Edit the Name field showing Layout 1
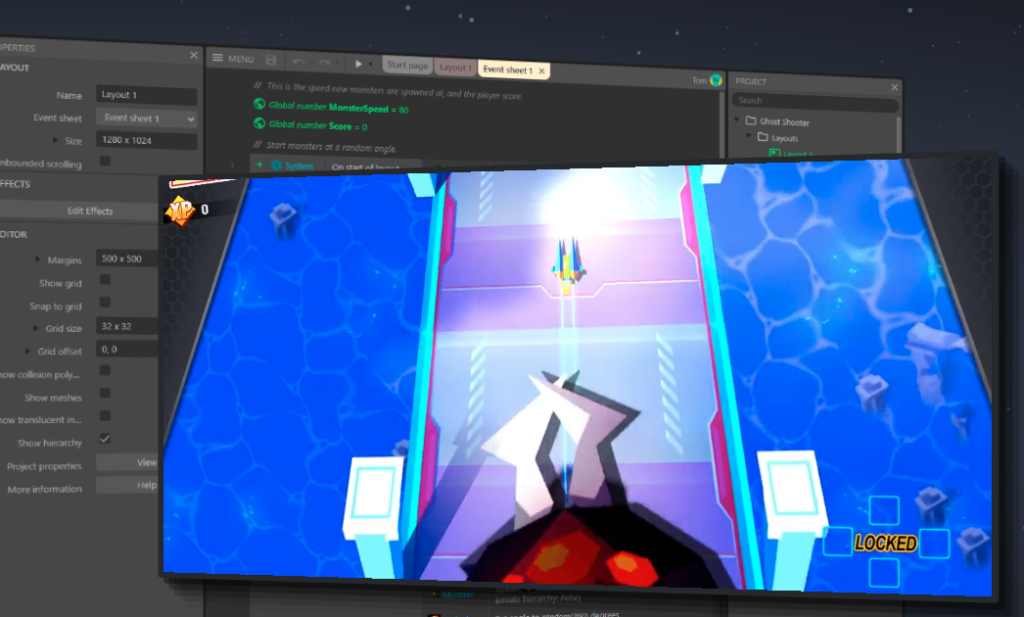This screenshot has height=617, width=1024. 146,95
